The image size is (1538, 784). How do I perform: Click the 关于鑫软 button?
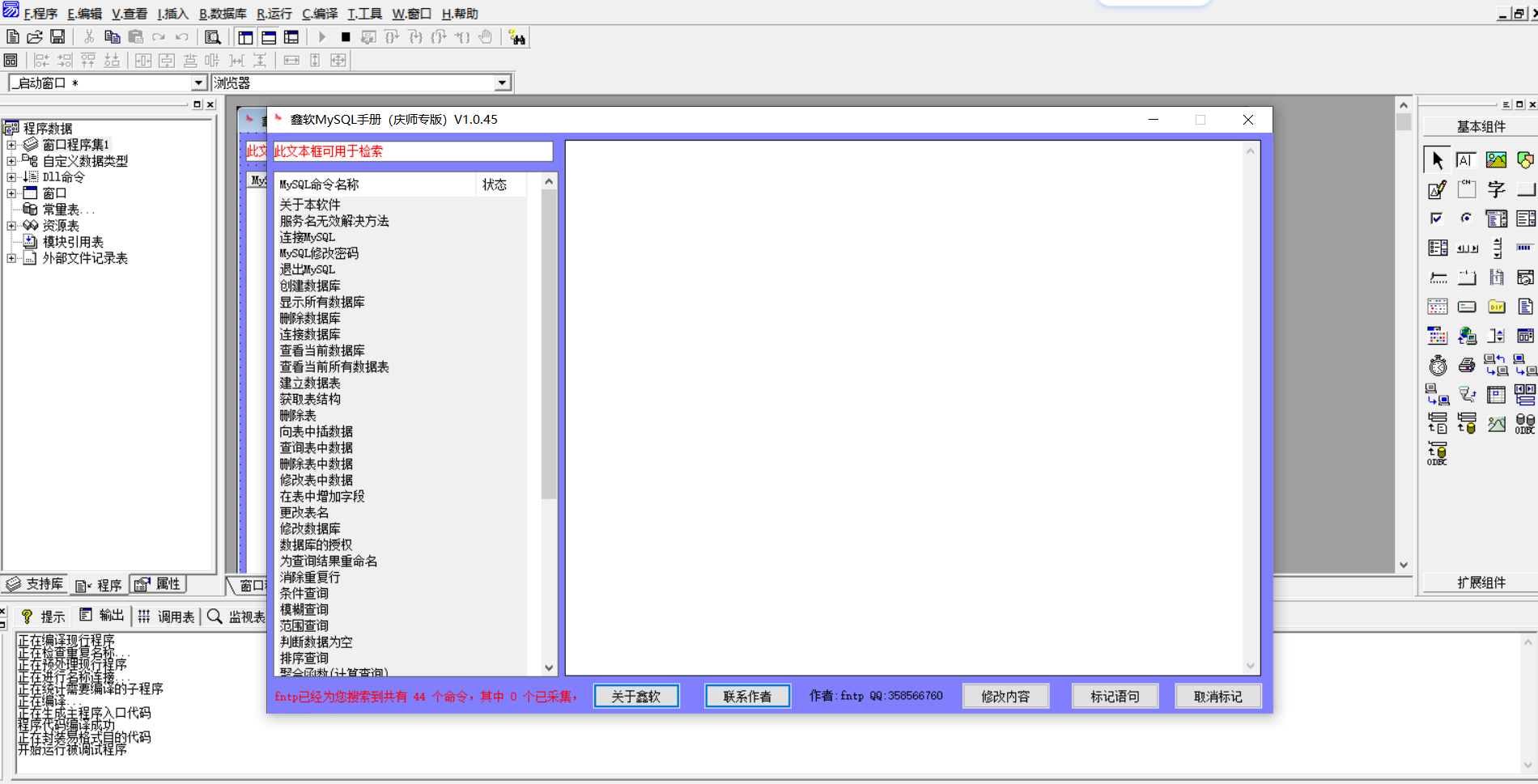tap(636, 696)
